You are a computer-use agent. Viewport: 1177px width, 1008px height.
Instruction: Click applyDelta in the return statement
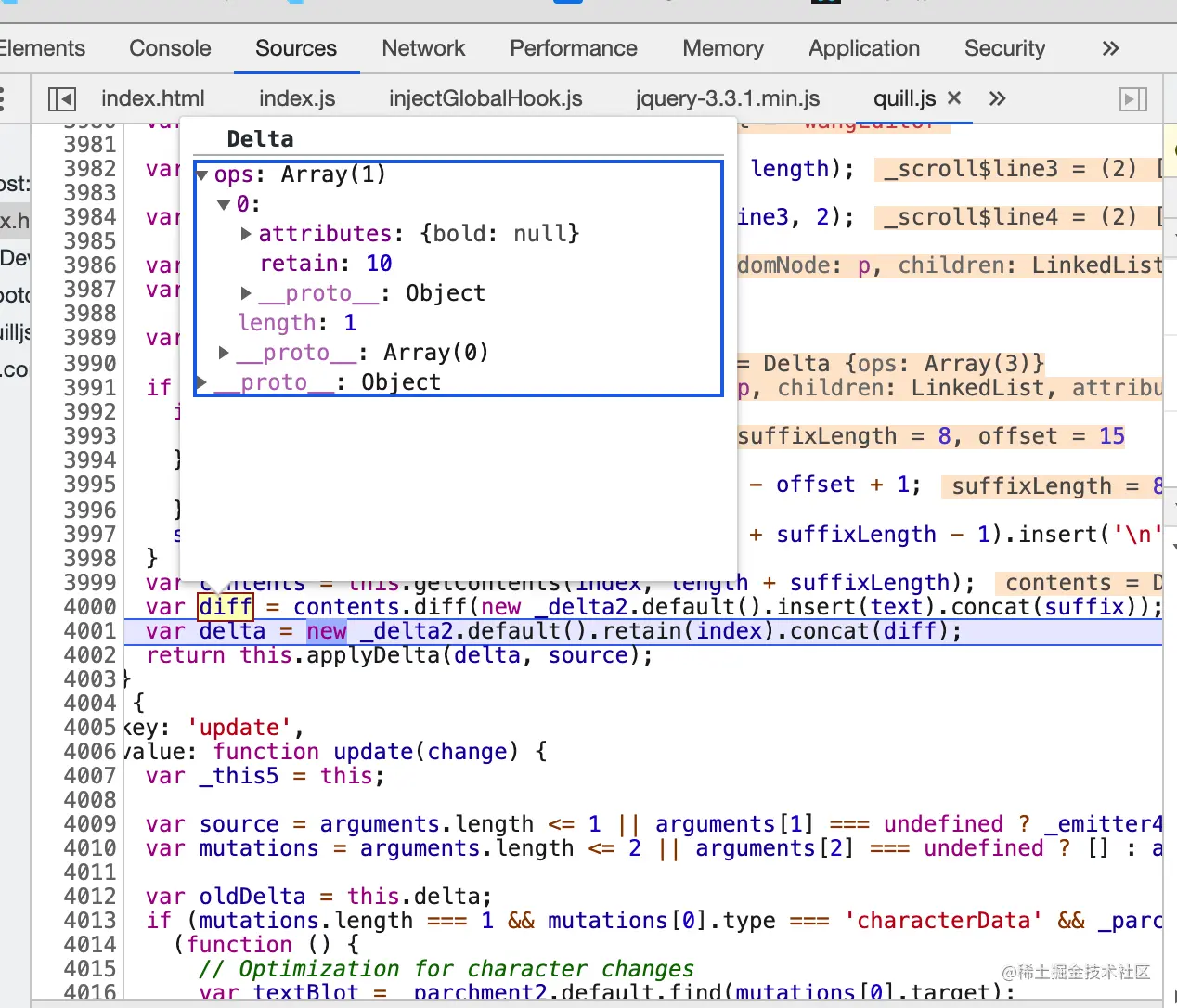click(374, 655)
